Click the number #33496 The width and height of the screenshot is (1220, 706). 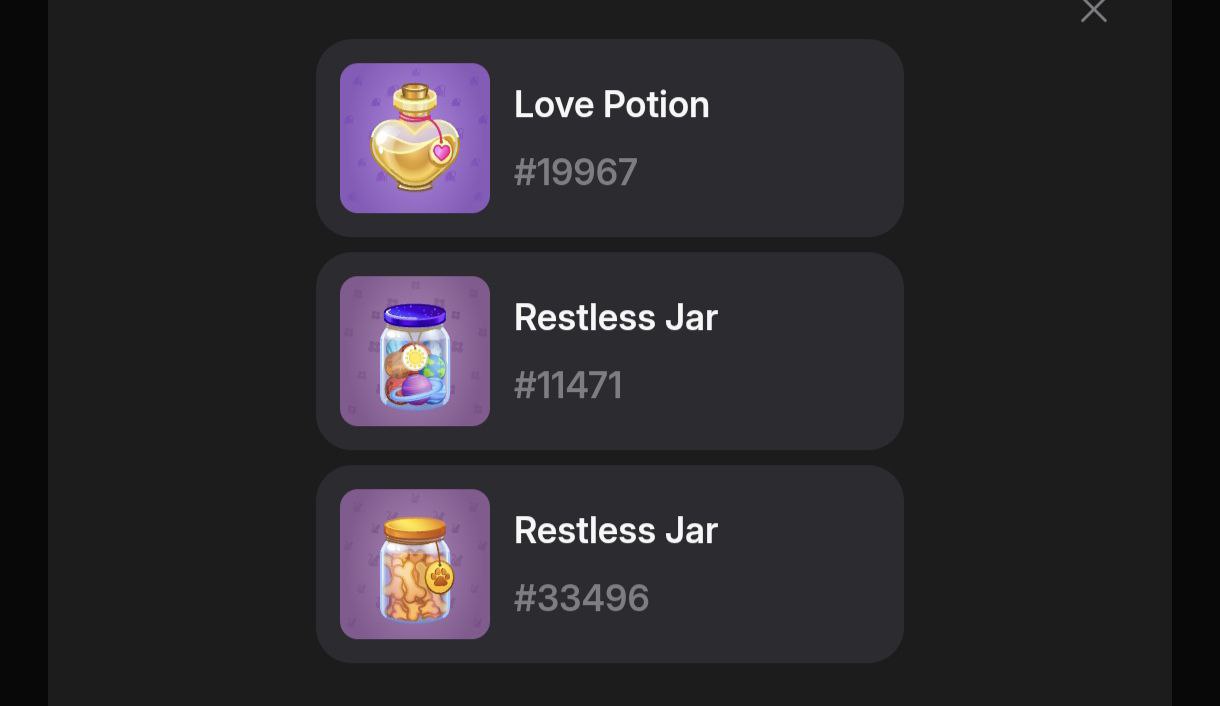[582, 598]
